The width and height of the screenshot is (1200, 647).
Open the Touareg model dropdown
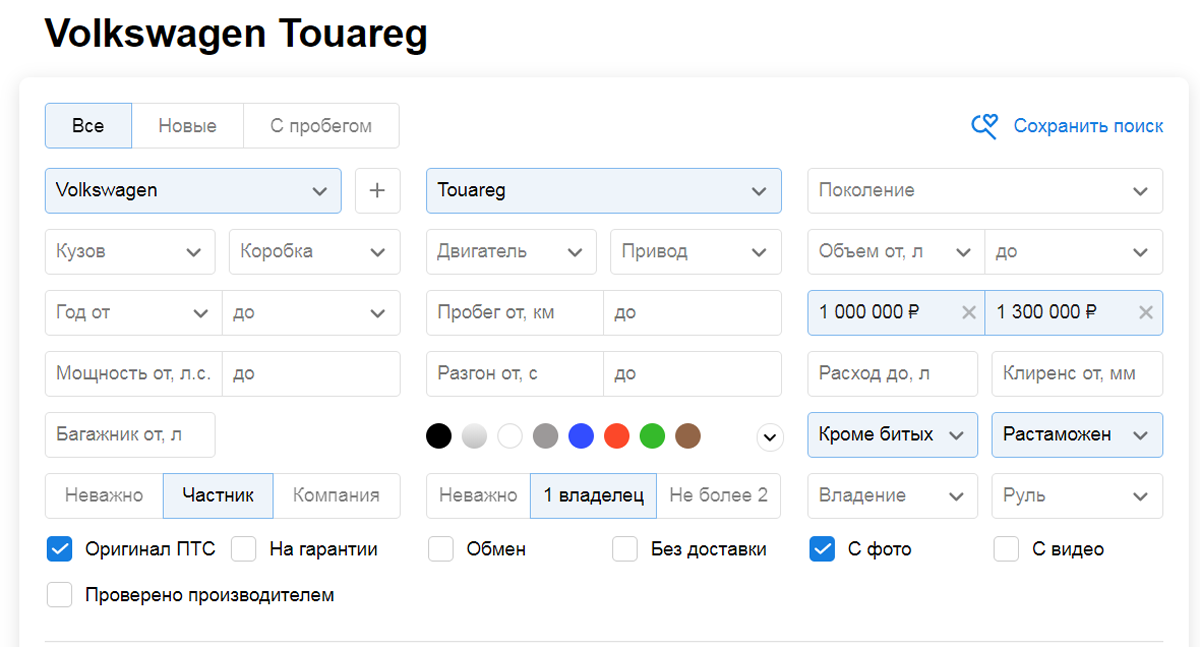pos(604,190)
